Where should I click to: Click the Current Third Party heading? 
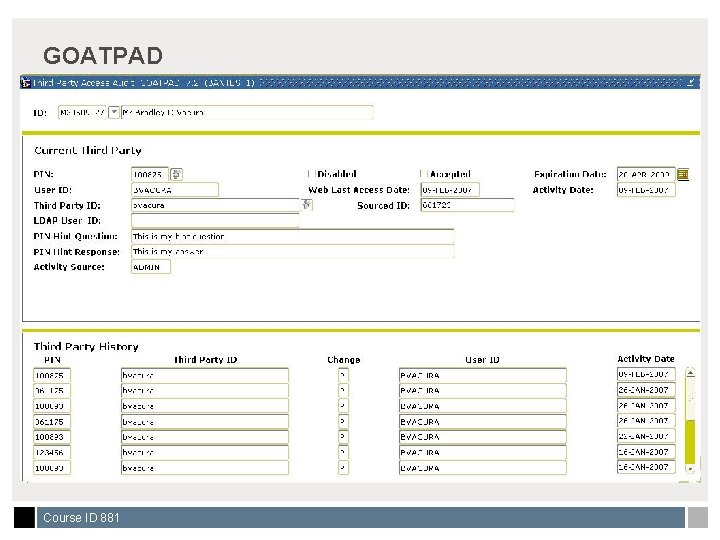(x=88, y=150)
